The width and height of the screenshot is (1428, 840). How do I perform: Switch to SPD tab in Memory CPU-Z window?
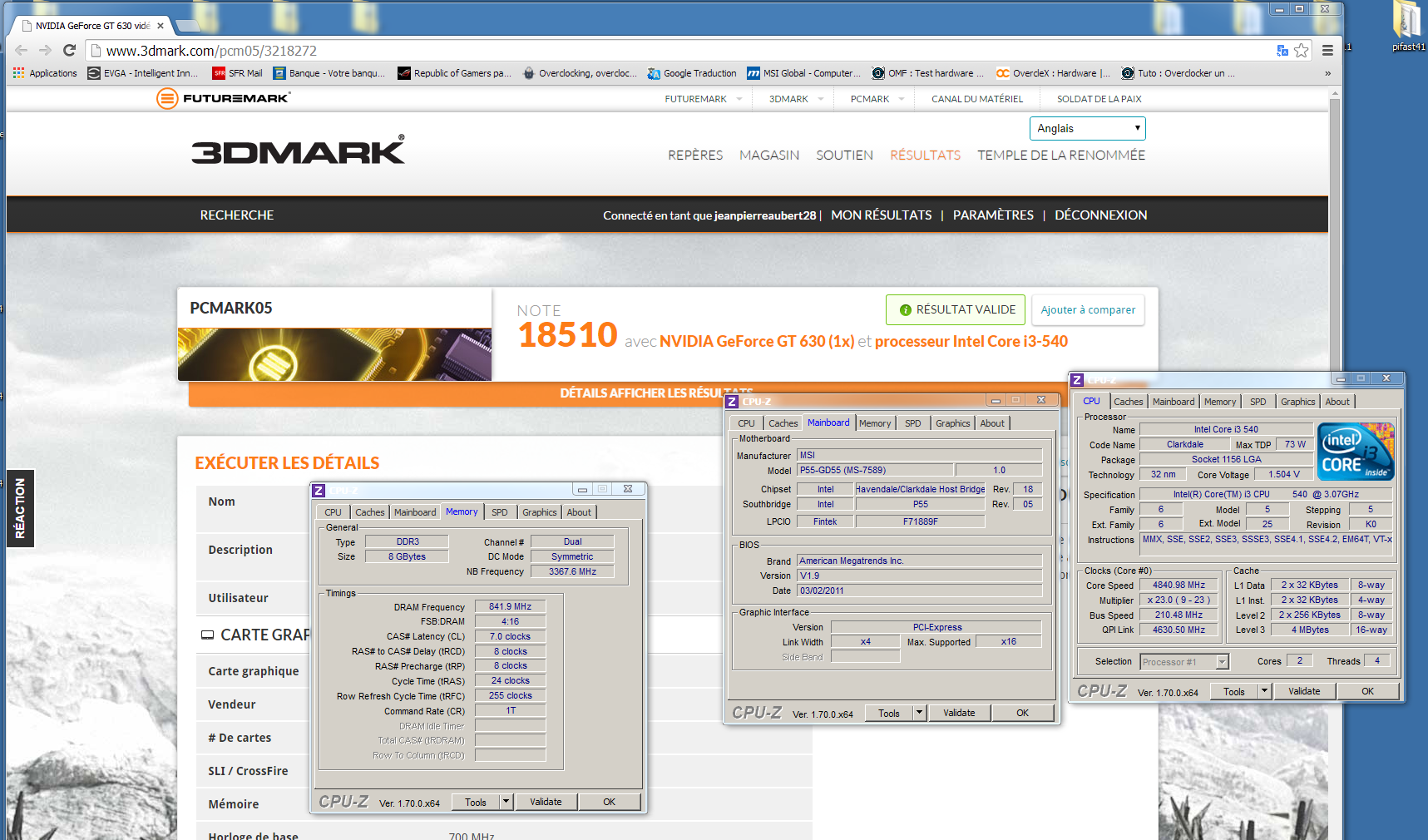(499, 512)
